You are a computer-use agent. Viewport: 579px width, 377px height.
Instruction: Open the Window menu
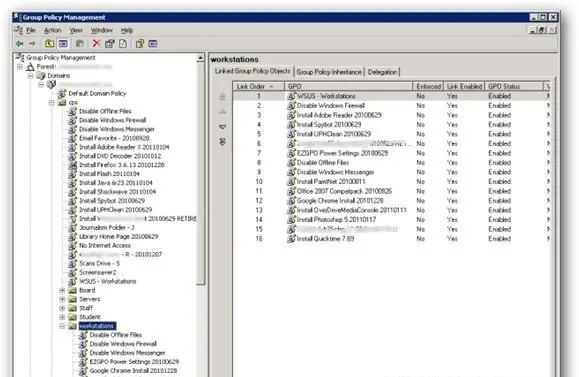click(102, 30)
